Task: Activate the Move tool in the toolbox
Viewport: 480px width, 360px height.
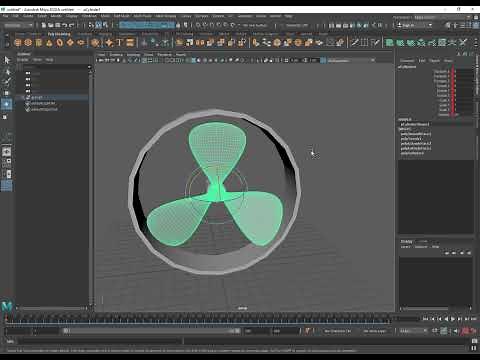Action: pyautogui.click(x=7, y=93)
